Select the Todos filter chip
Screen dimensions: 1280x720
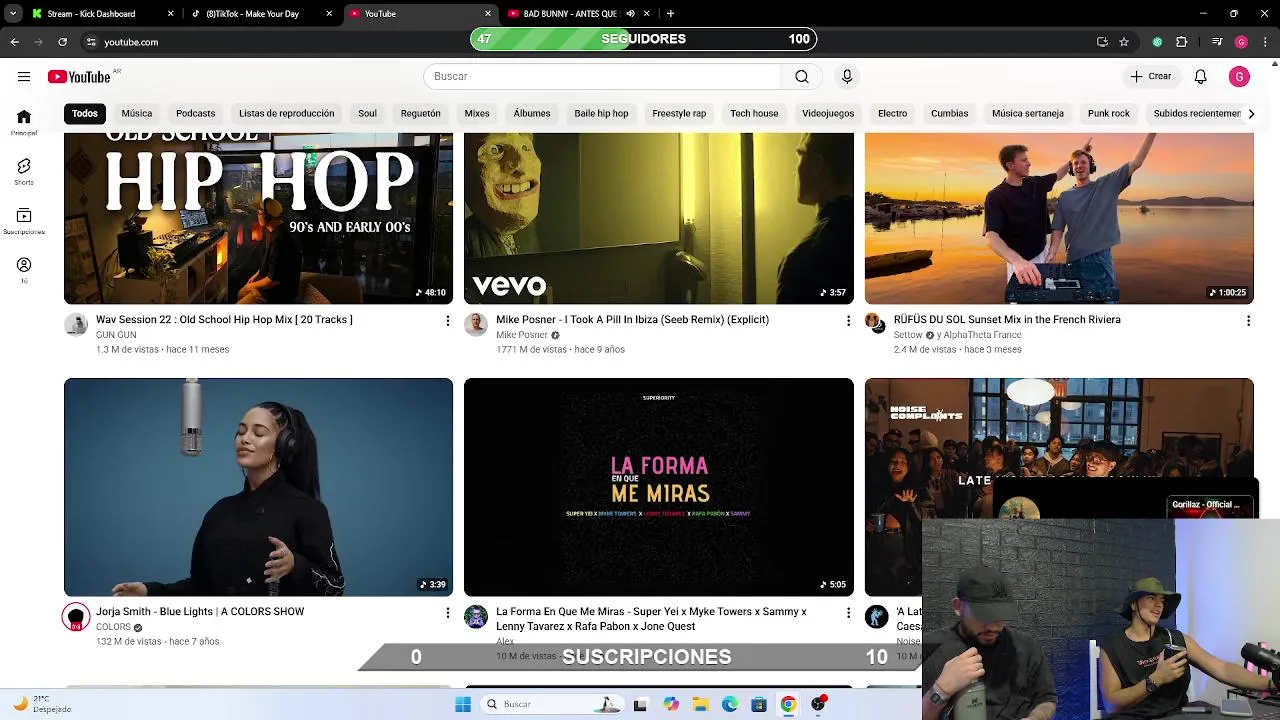(85, 113)
